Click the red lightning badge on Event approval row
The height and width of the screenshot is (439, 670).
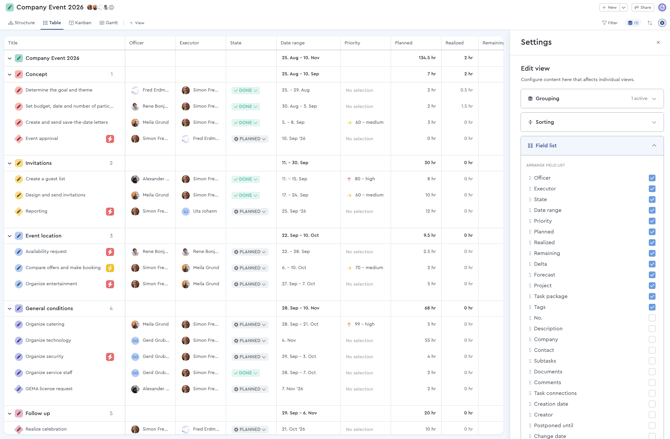click(x=110, y=138)
